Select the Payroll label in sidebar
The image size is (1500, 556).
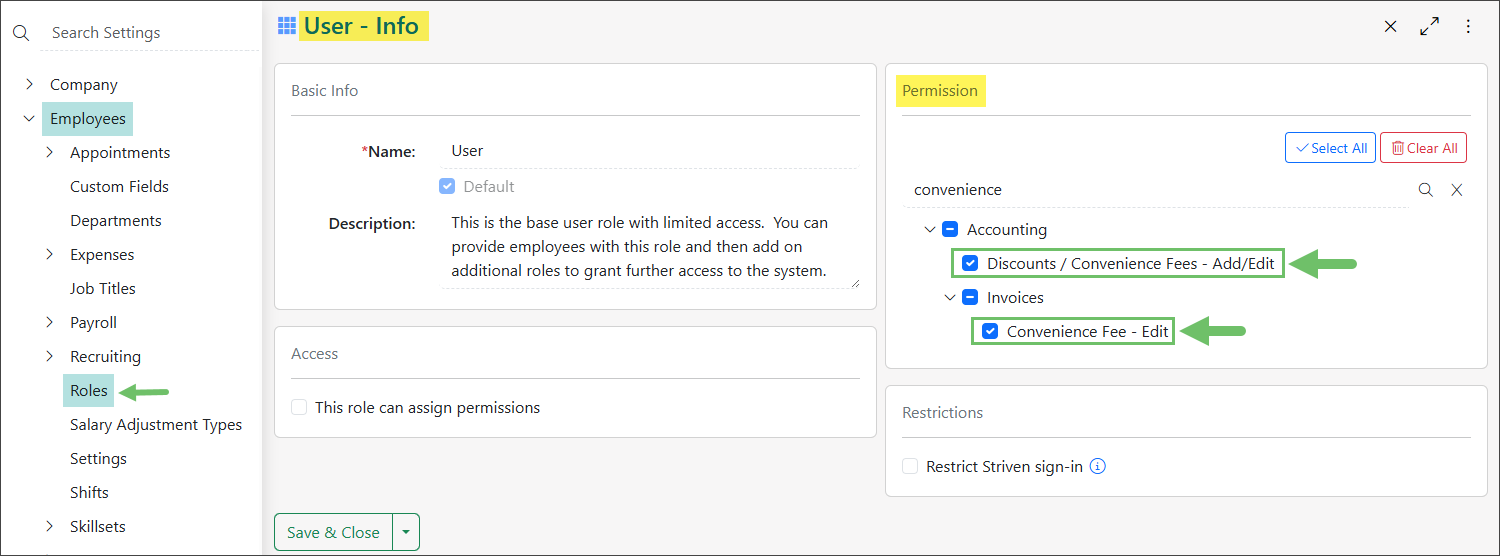tap(93, 322)
